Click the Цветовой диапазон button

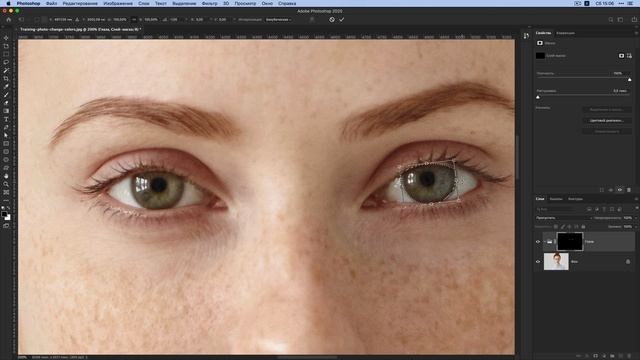pos(607,120)
